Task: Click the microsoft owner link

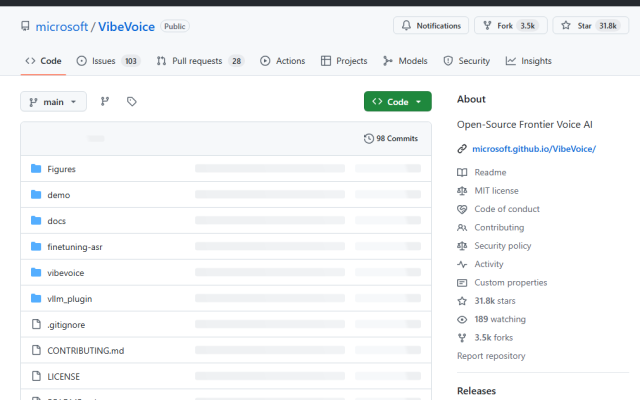Action: pyautogui.click(x=62, y=26)
